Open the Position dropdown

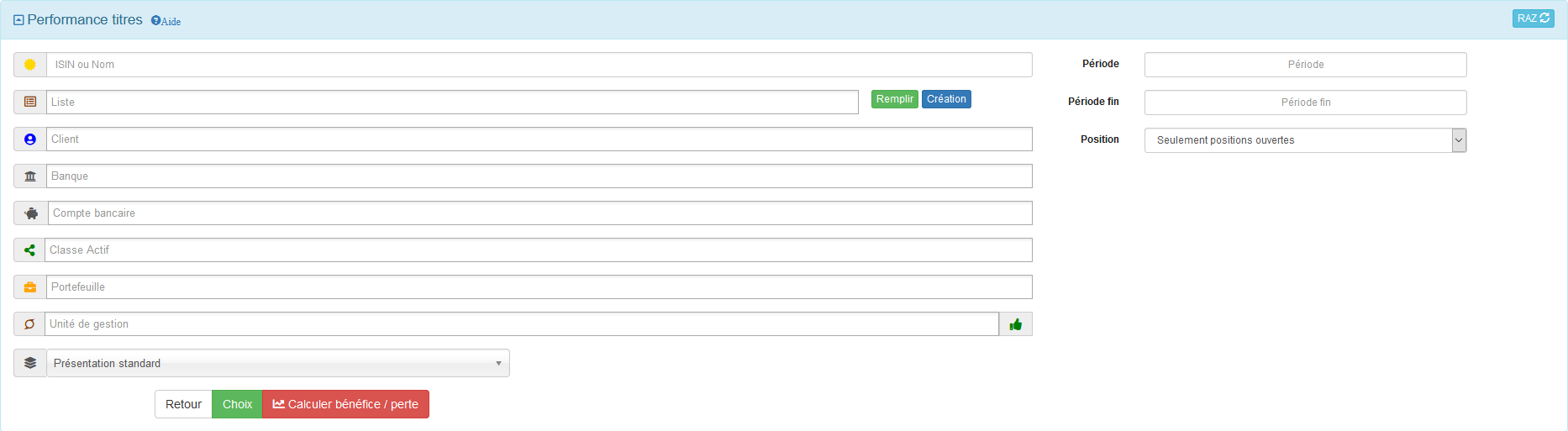click(x=1305, y=140)
